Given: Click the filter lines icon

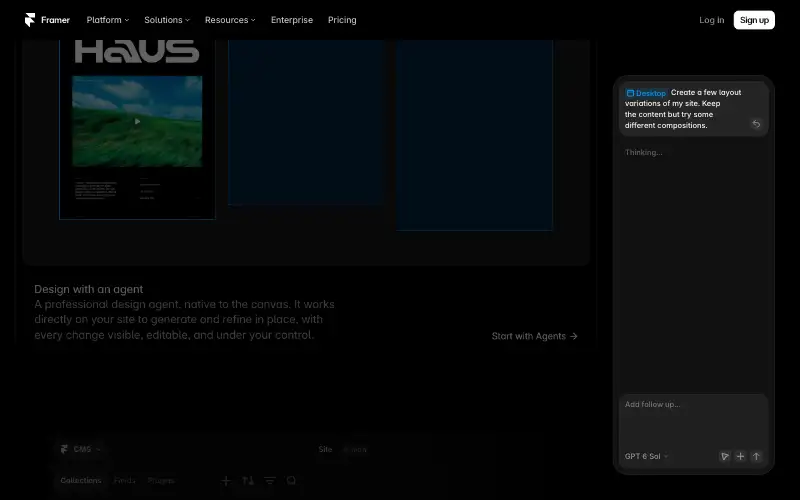Looking at the screenshot, I should [x=270, y=481].
